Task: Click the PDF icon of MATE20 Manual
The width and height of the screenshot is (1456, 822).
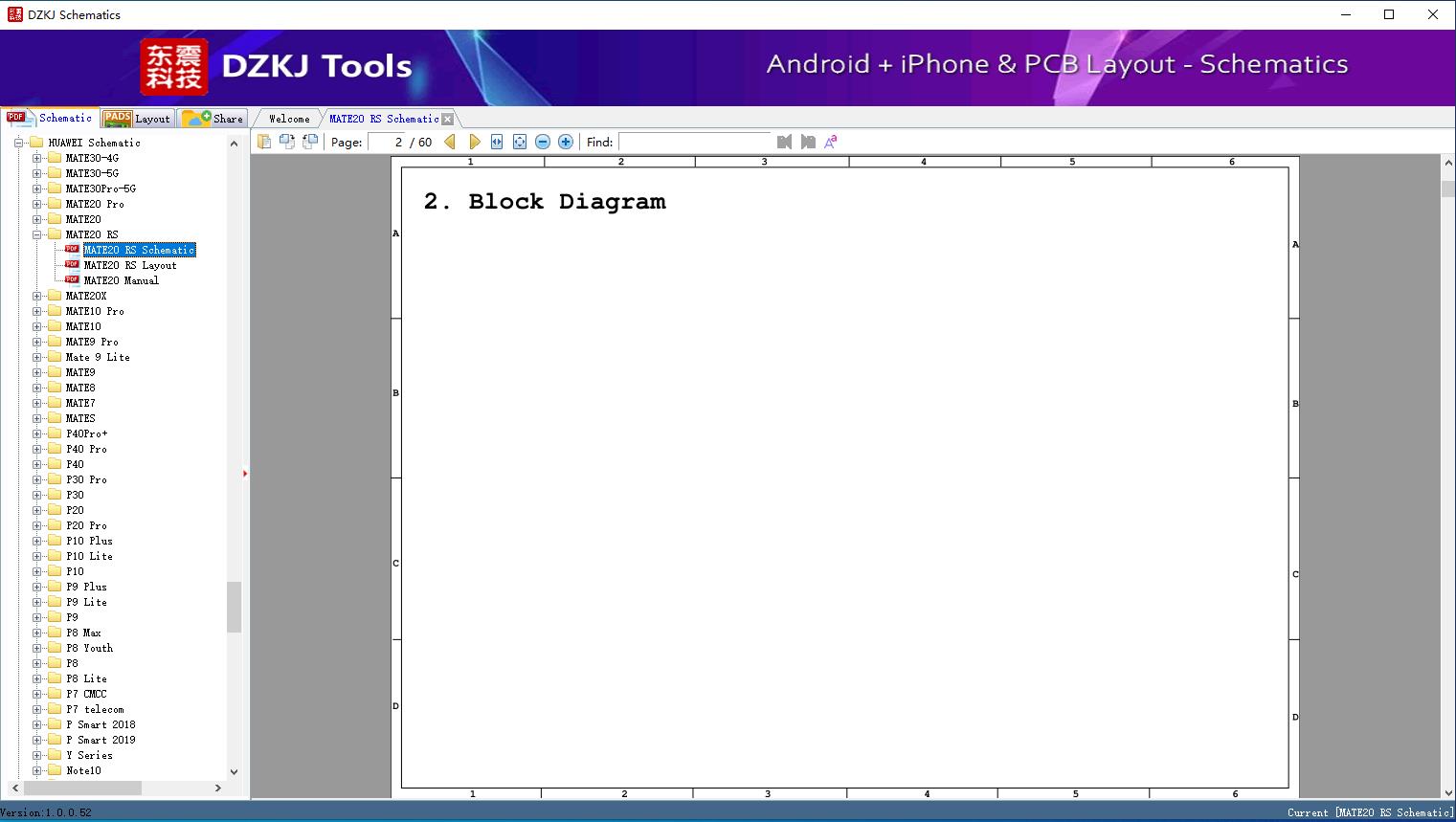Action: [x=72, y=279]
